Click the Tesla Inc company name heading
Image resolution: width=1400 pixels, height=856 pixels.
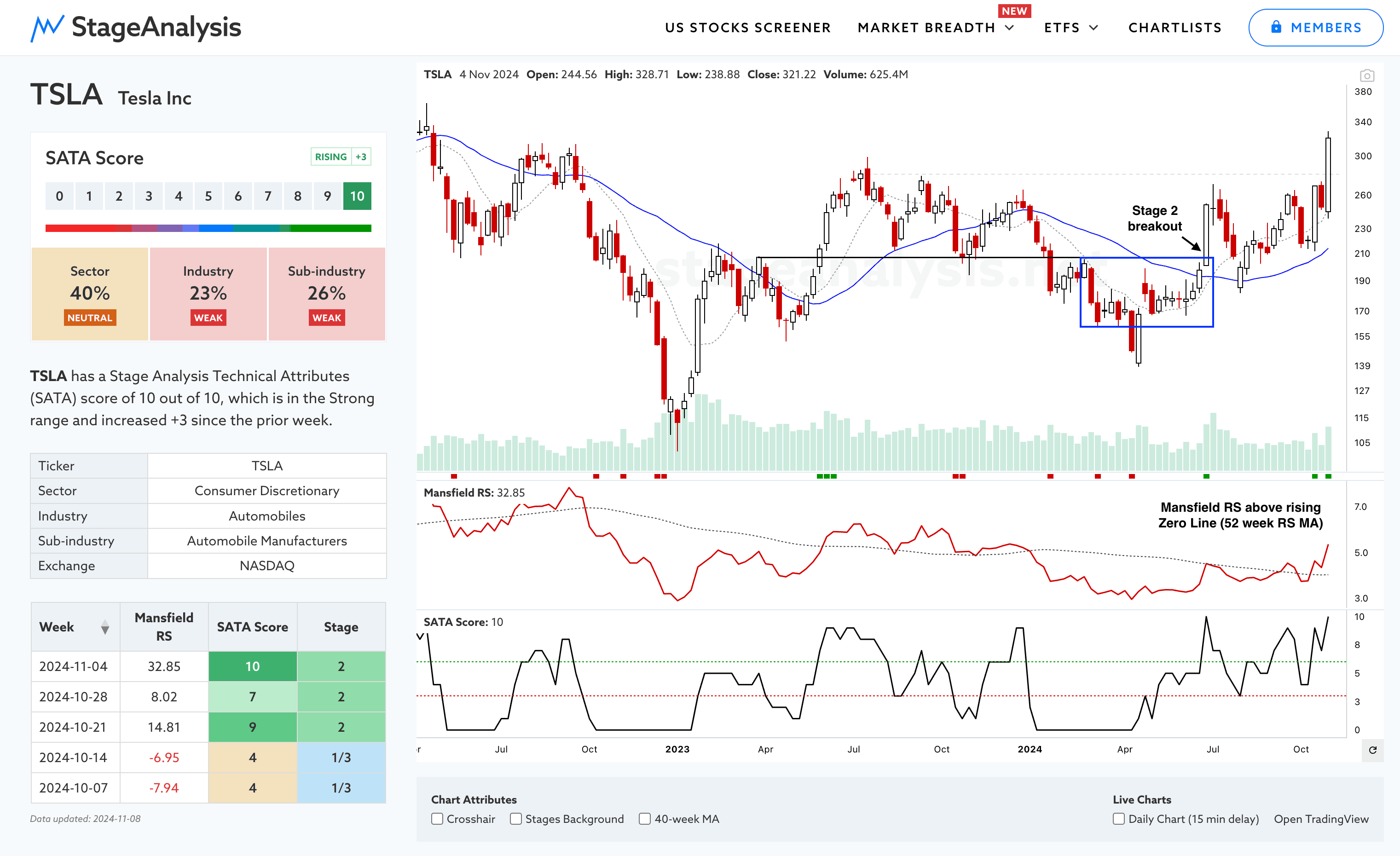point(155,98)
